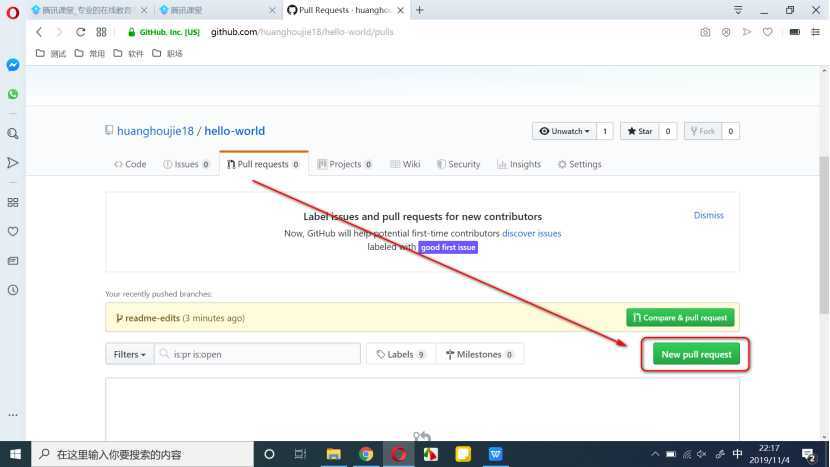The width and height of the screenshot is (830, 467).
Task: Switch to the first Tencent Classroom tab
Action: pyautogui.click(x=85, y=10)
